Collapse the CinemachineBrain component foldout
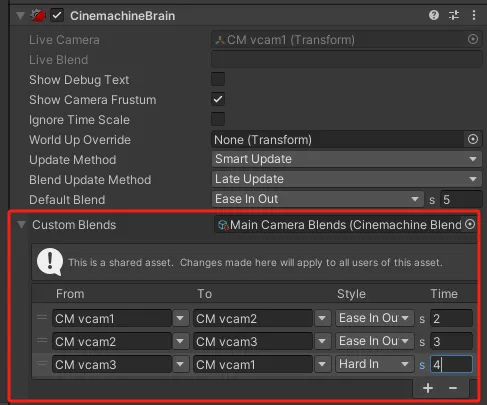Screen dimensions: 487x405 coord(21,16)
